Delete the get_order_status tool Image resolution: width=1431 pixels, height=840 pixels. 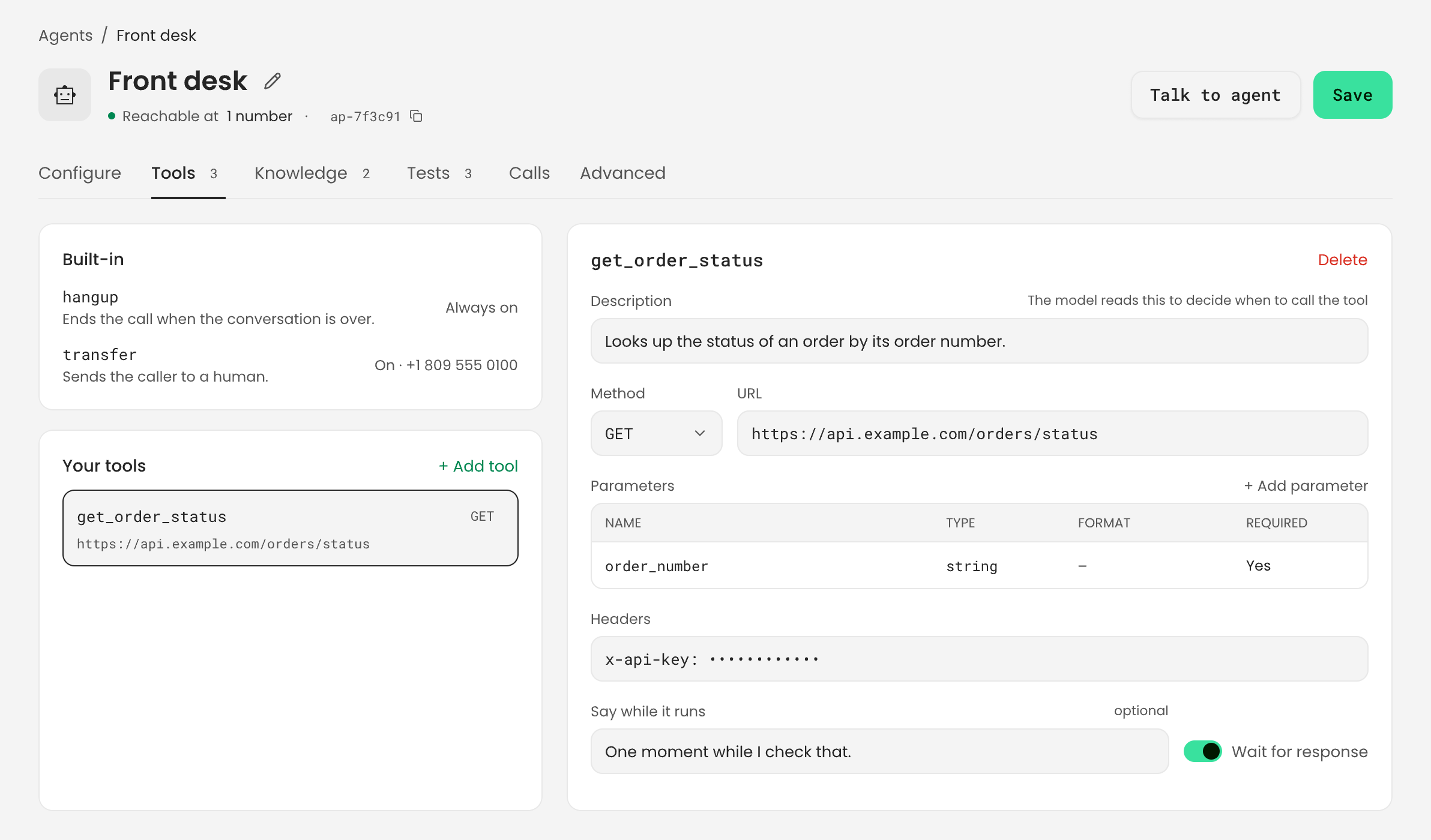coord(1342,260)
